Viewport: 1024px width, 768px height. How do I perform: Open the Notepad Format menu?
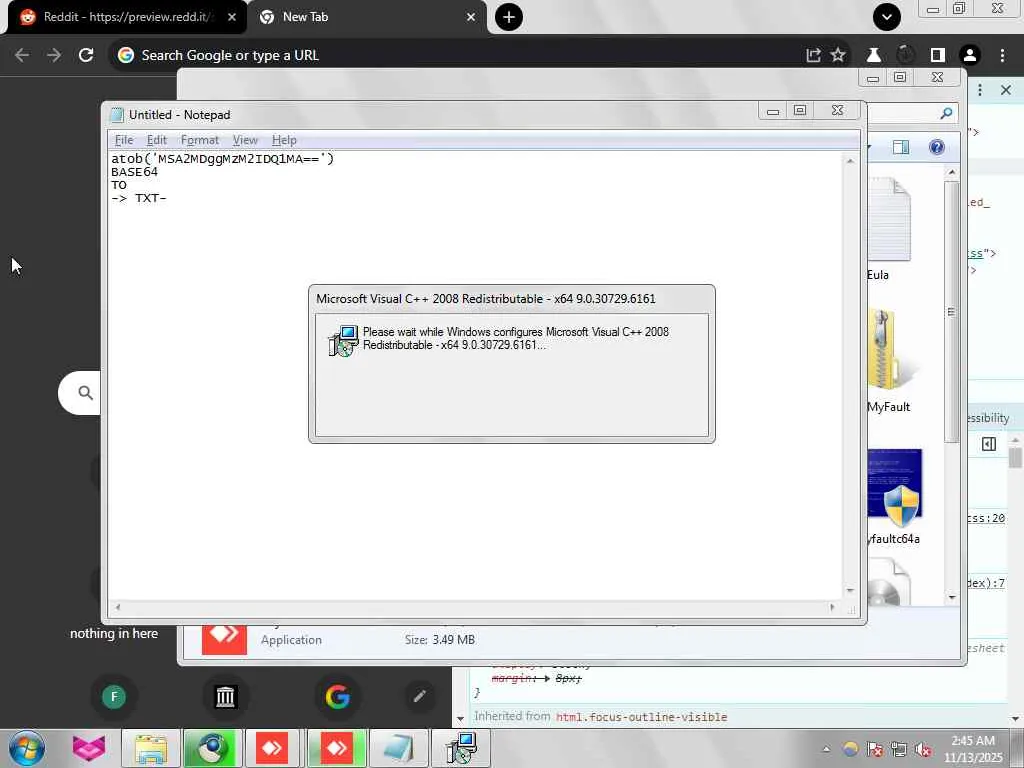199,140
